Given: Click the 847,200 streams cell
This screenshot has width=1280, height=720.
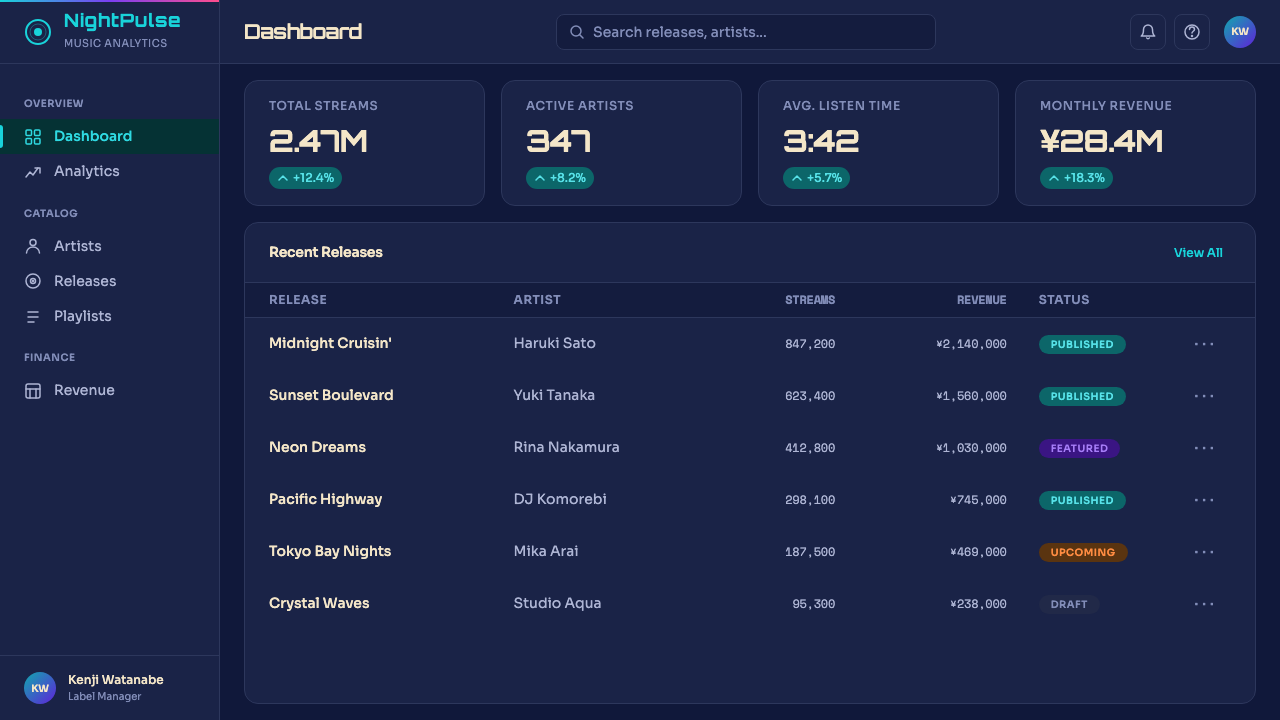Looking at the screenshot, I should click(x=810, y=344).
